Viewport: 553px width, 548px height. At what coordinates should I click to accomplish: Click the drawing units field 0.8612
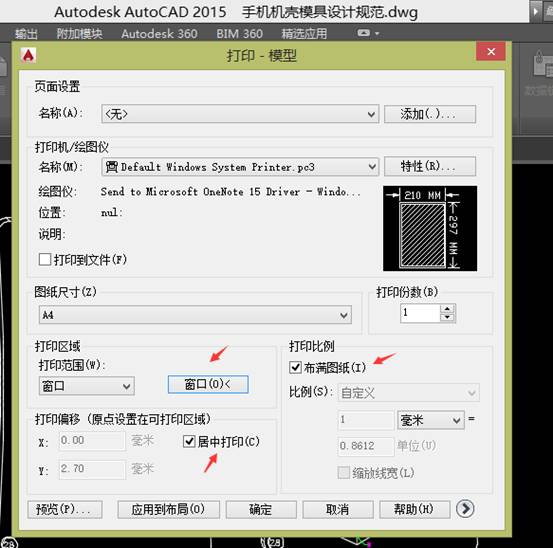click(366, 446)
